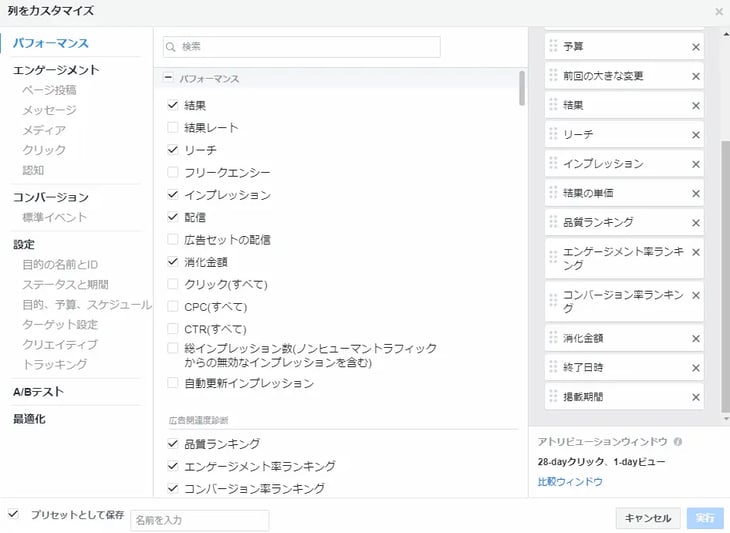Go to トラッキング subcategory
The image size is (730, 533).
click(x=54, y=364)
